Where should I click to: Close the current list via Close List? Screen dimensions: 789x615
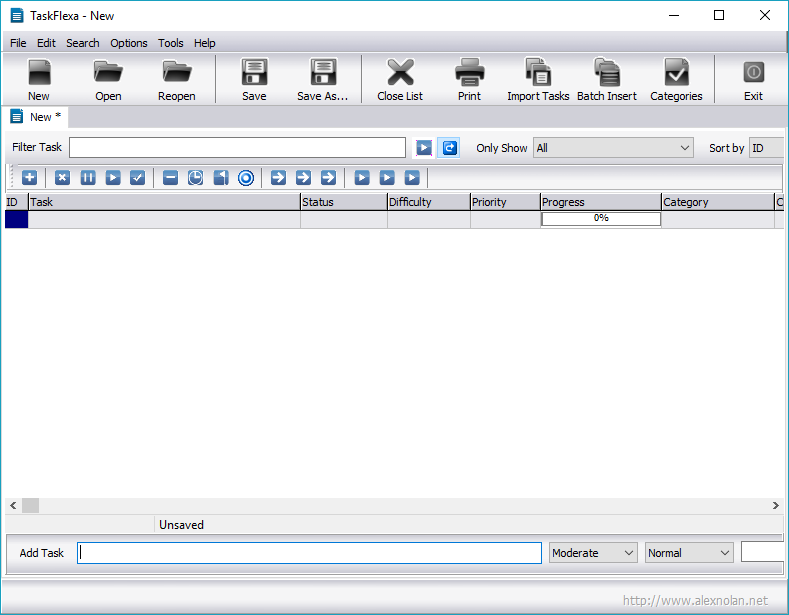point(400,80)
